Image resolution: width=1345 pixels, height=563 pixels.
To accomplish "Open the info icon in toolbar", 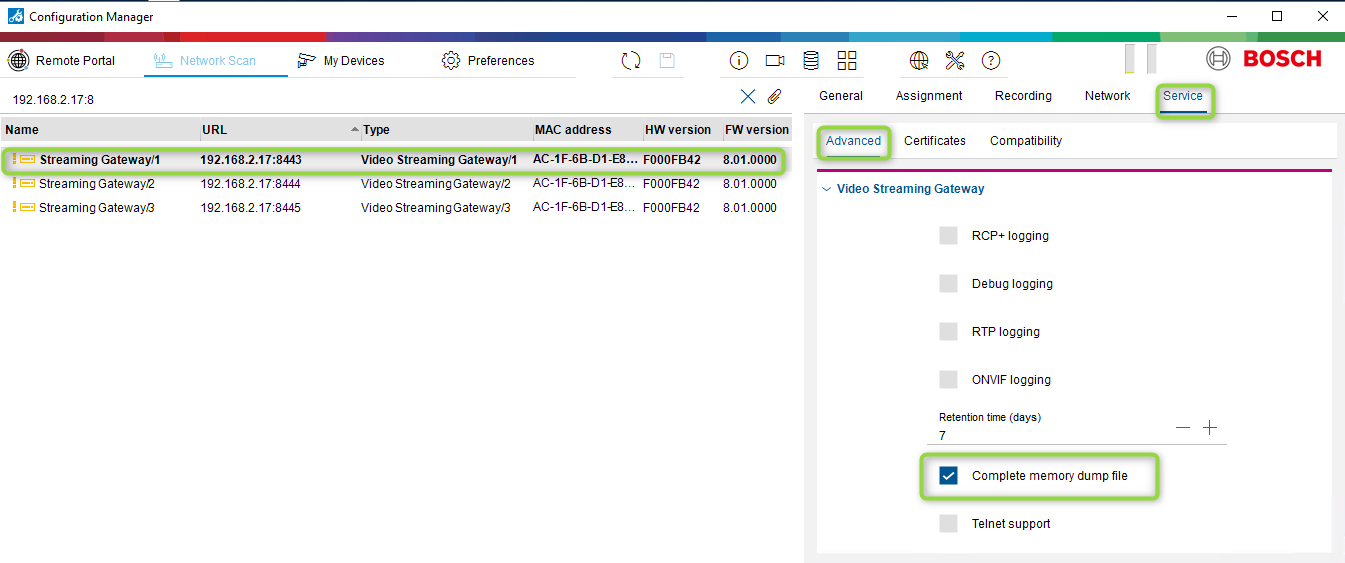I will (x=739, y=61).
